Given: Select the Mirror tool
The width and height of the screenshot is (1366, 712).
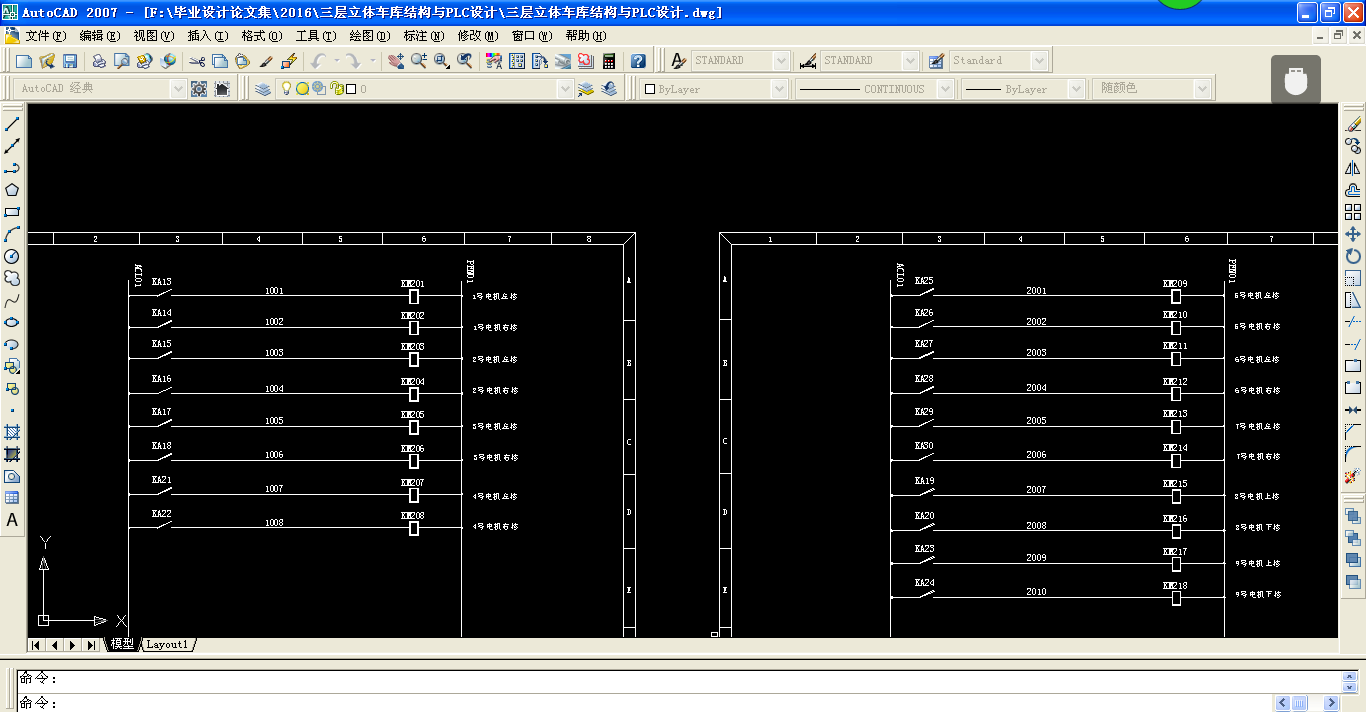Looking at the screenshot, I should coord(1353,168).
